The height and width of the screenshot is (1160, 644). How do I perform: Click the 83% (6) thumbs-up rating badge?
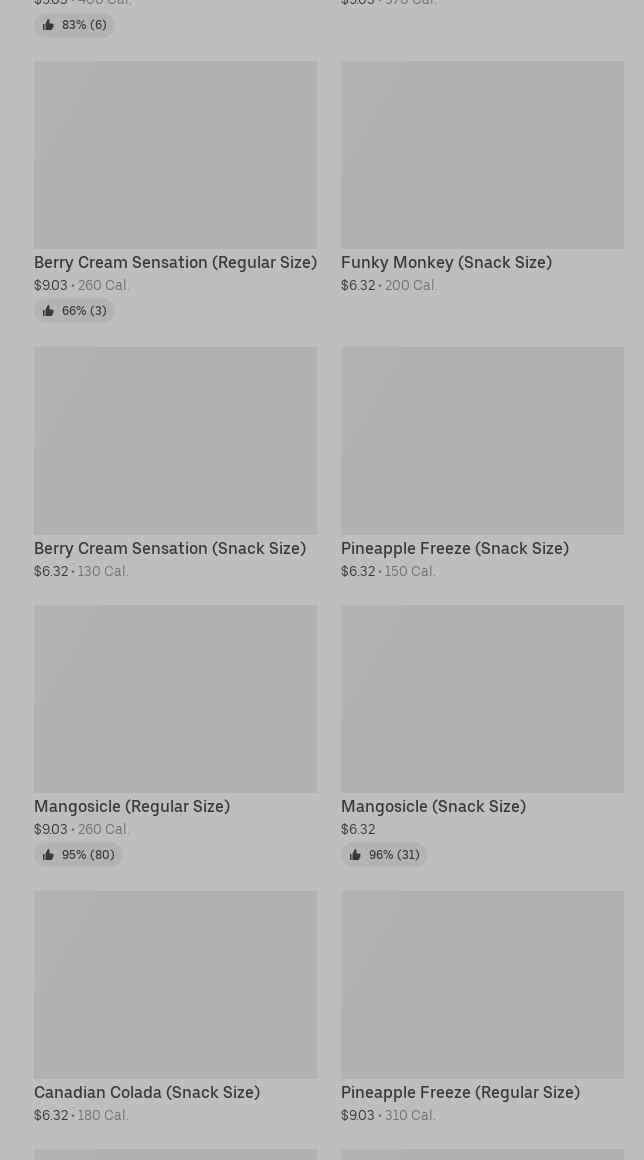pos(74,24)
